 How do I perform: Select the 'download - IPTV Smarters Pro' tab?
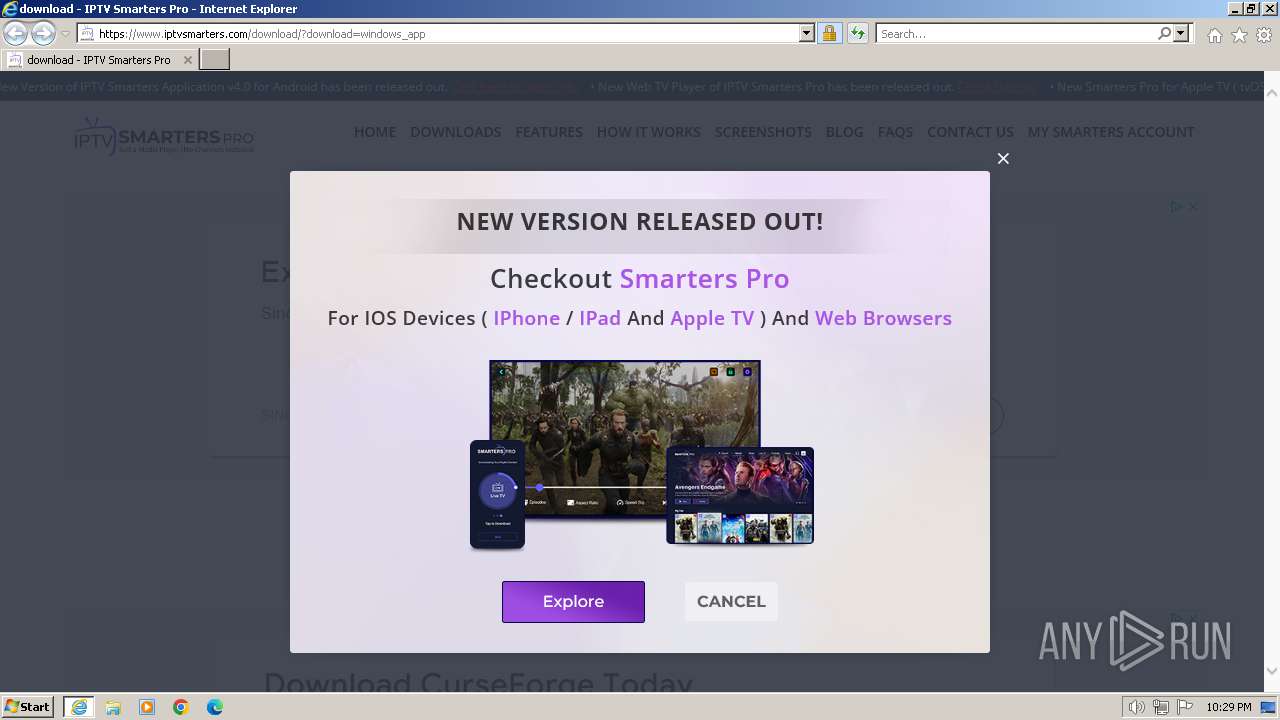tap(99, 60)
